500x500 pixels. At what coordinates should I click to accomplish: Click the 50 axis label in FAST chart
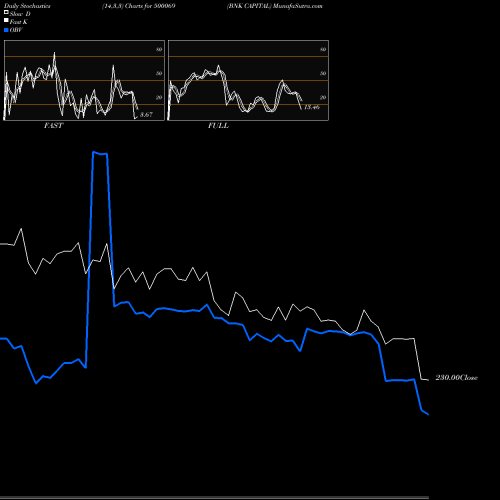(x=159, y=73)
